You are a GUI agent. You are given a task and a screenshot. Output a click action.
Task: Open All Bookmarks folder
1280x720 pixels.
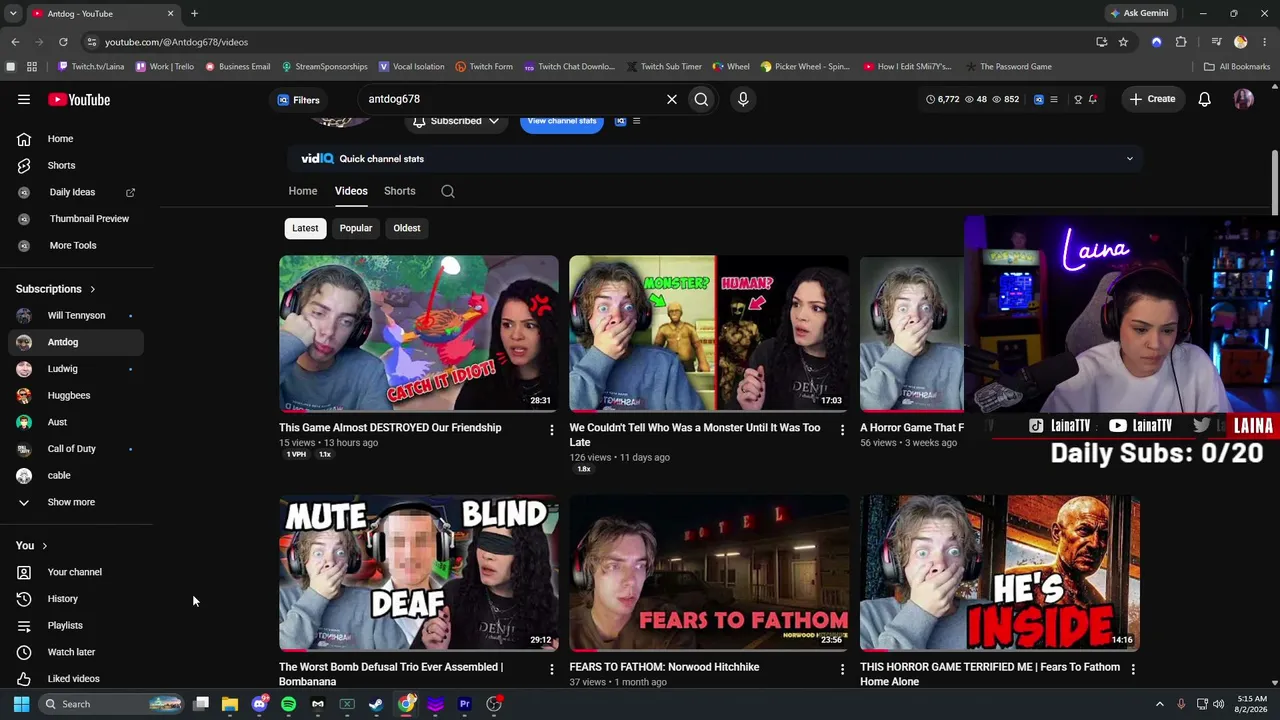(x=1237, y=67)
